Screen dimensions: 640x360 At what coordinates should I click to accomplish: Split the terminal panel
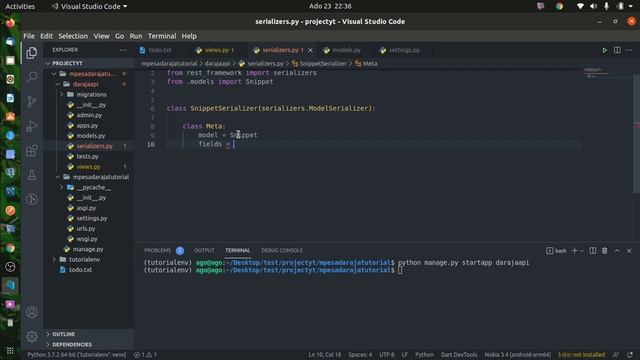click(593, 251)
